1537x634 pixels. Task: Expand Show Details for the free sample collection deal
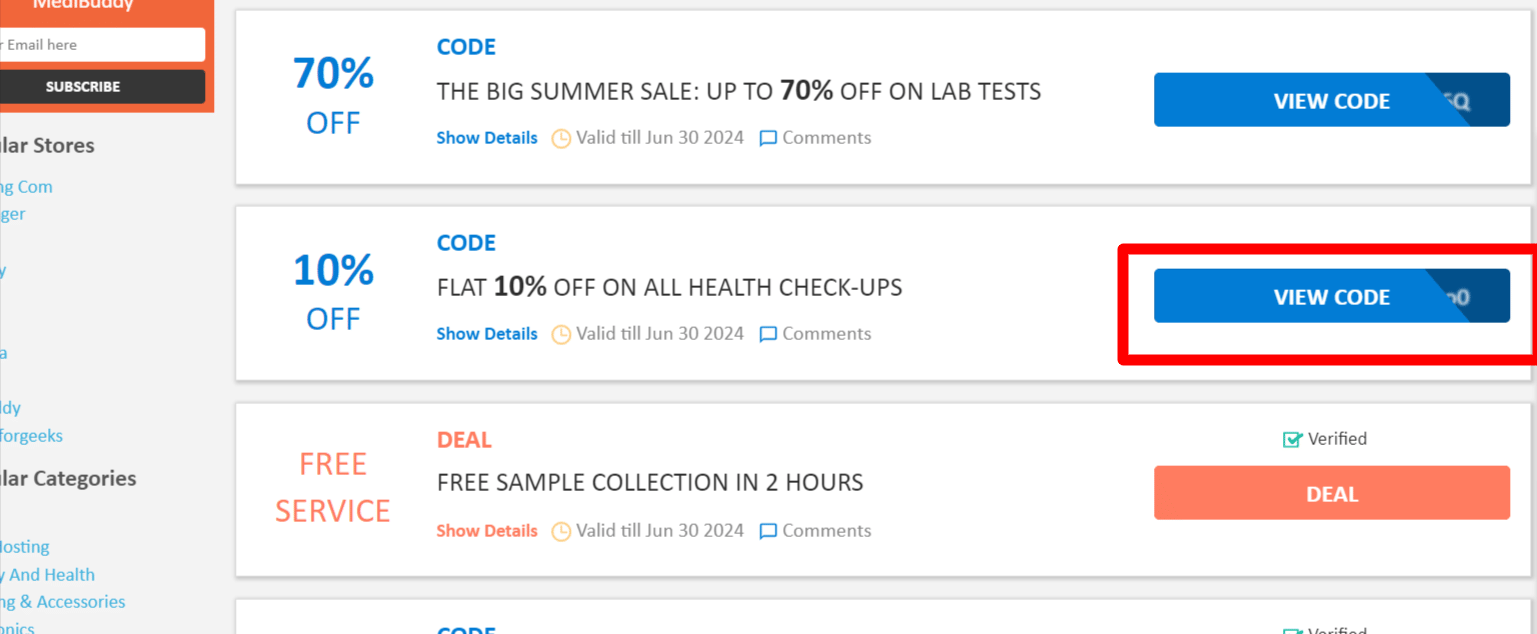point(487,531)
